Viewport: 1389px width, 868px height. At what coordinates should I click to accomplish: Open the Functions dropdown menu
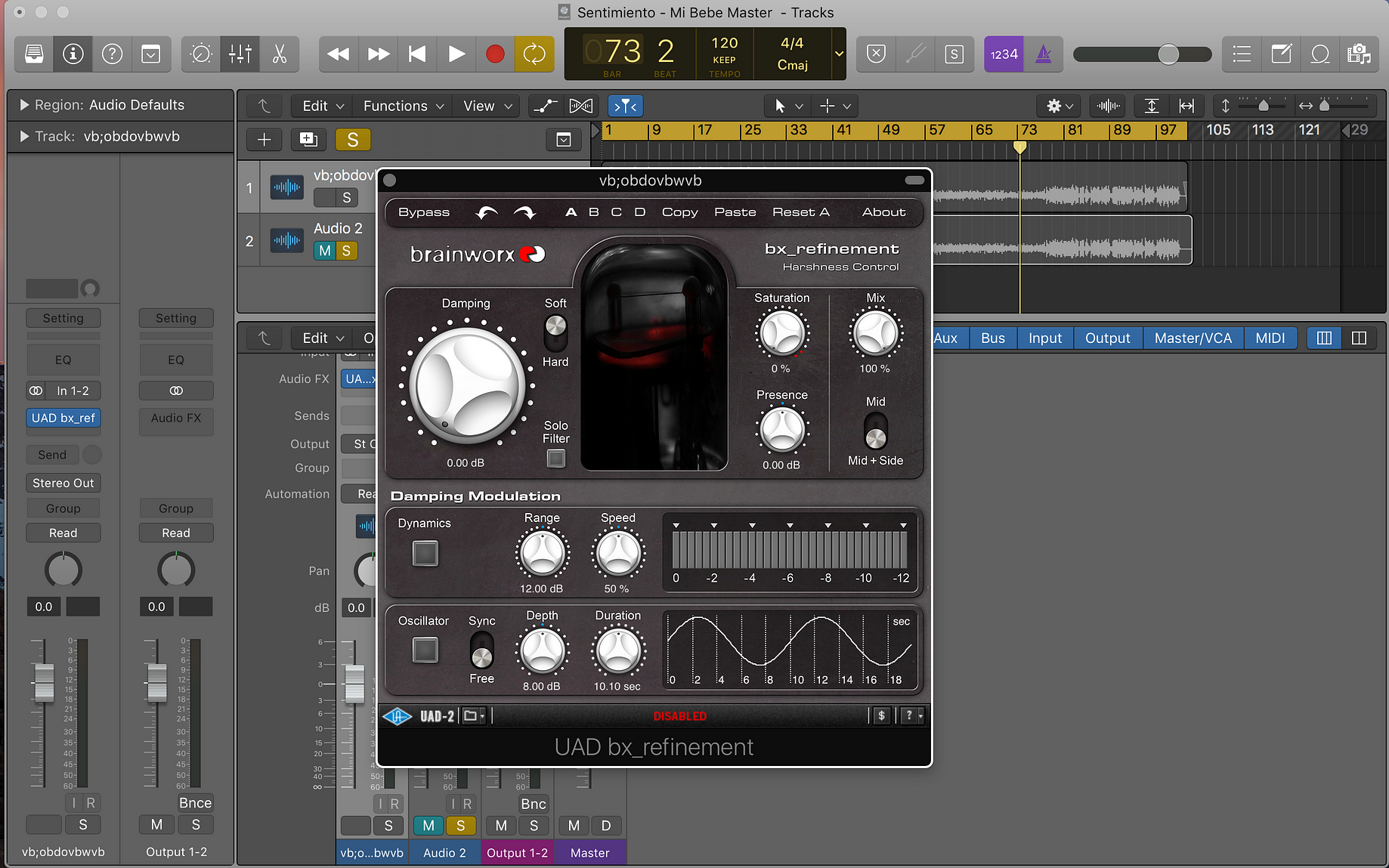click(404, 106)
